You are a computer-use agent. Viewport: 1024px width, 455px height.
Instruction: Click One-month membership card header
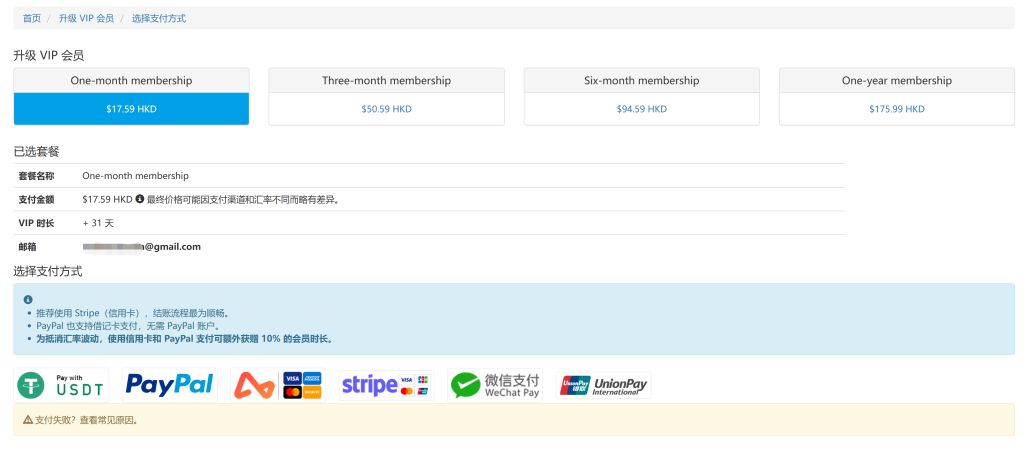131,81
